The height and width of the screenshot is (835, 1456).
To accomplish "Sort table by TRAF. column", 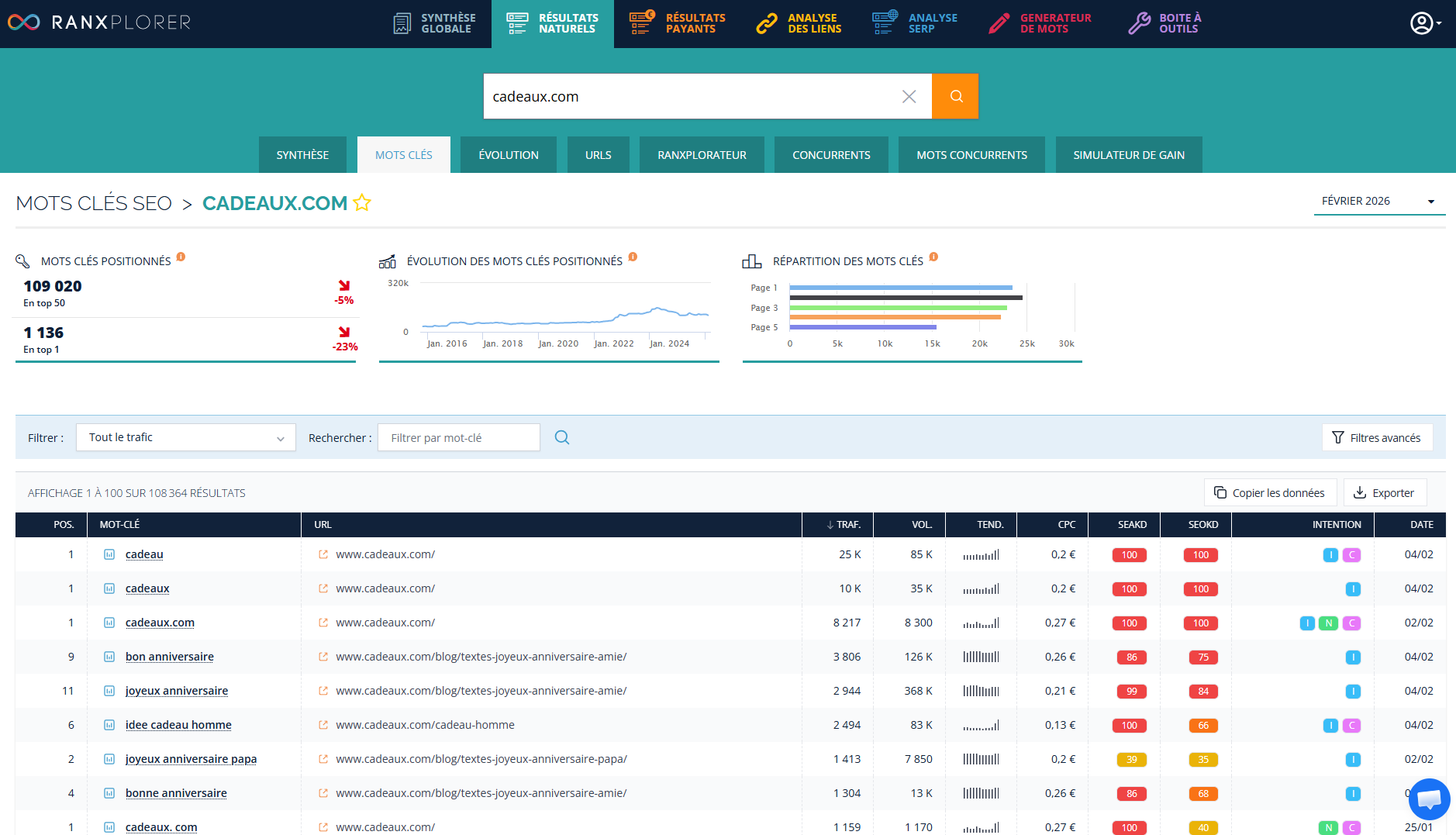I will 844,525.
